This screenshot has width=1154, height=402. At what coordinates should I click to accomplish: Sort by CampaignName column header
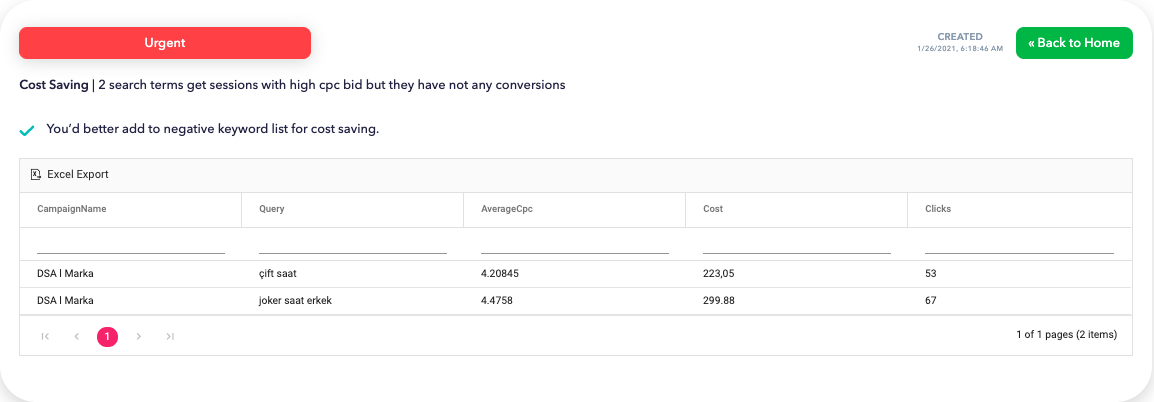point(72,209)
